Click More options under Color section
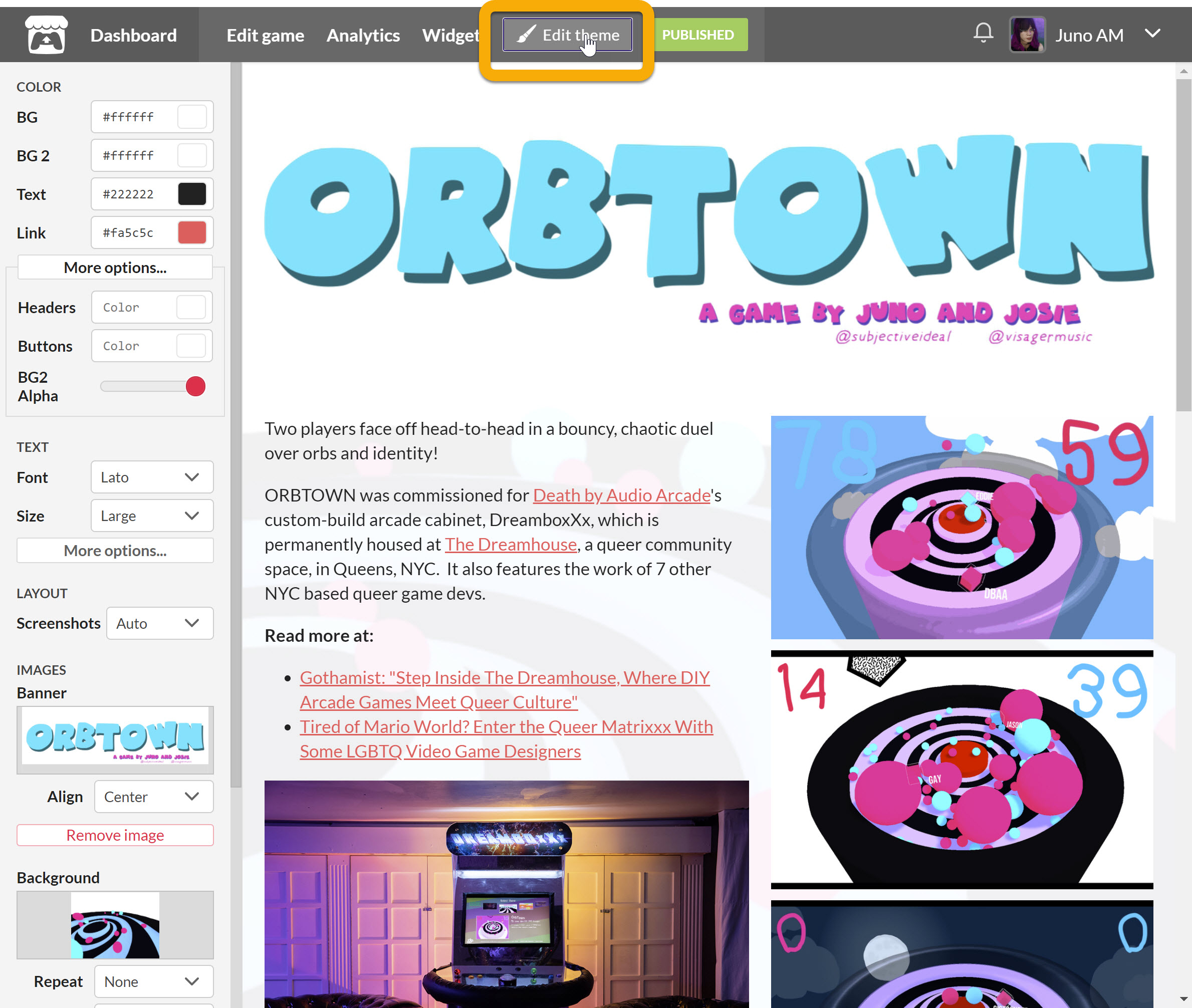This screenshot has height=1008, width=1192. coord(115,267)
